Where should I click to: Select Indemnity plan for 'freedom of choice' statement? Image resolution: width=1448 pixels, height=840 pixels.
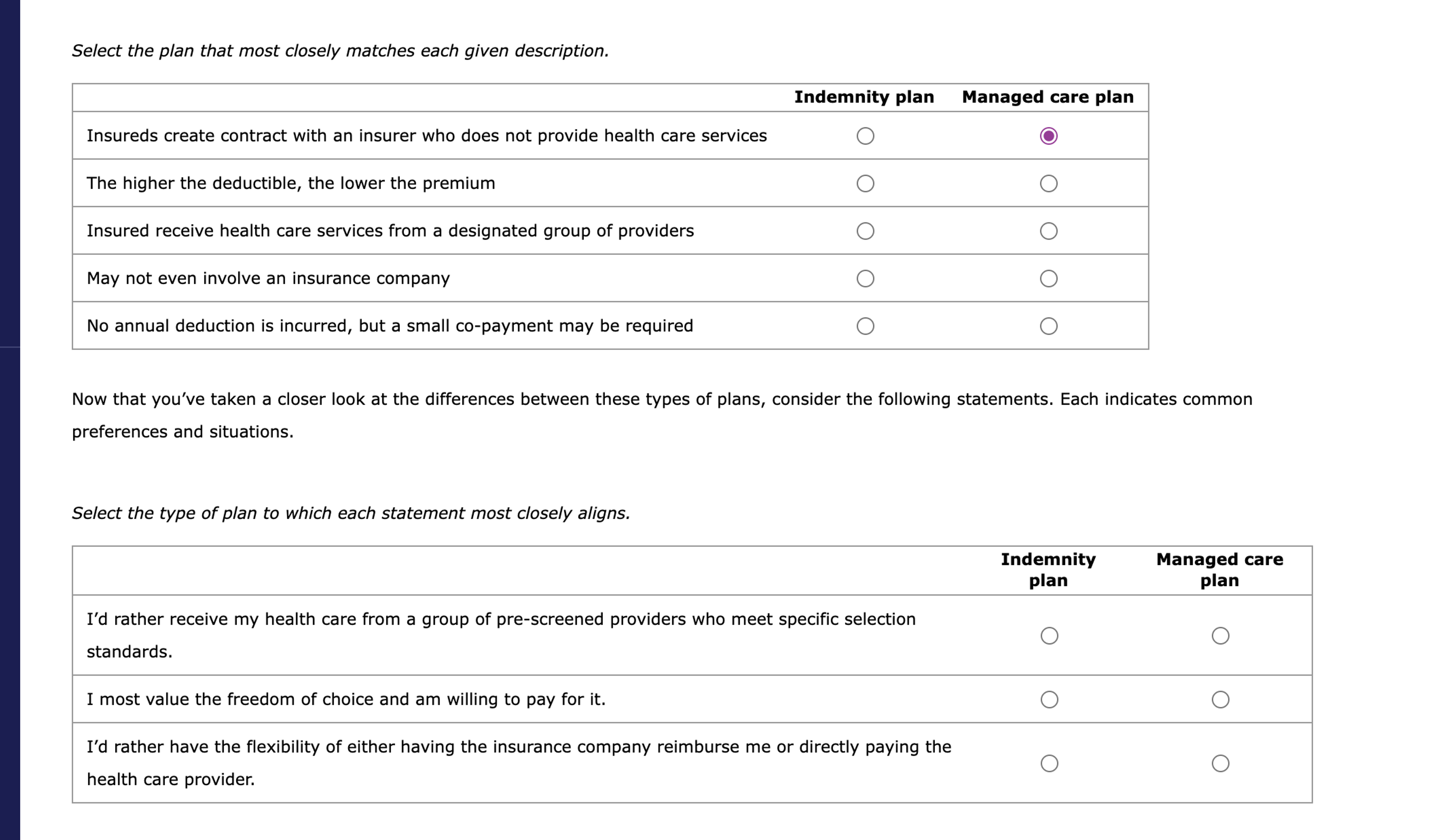click(x=1049, y=700)
